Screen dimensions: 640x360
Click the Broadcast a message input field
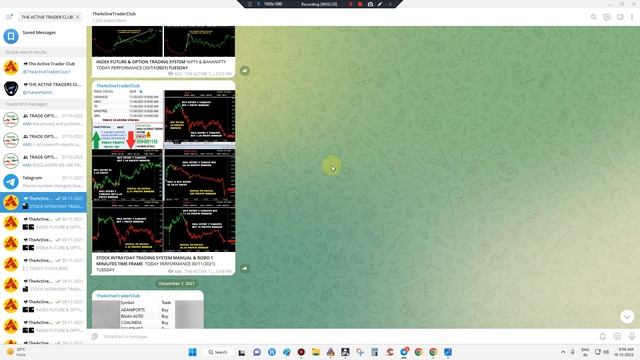click(347, 336)
